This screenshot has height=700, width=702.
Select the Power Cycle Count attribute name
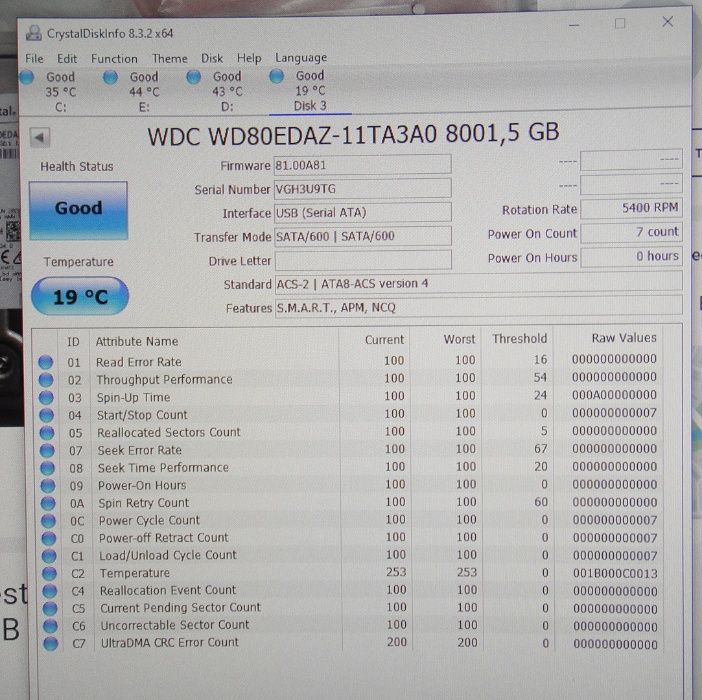coord(149,521)
